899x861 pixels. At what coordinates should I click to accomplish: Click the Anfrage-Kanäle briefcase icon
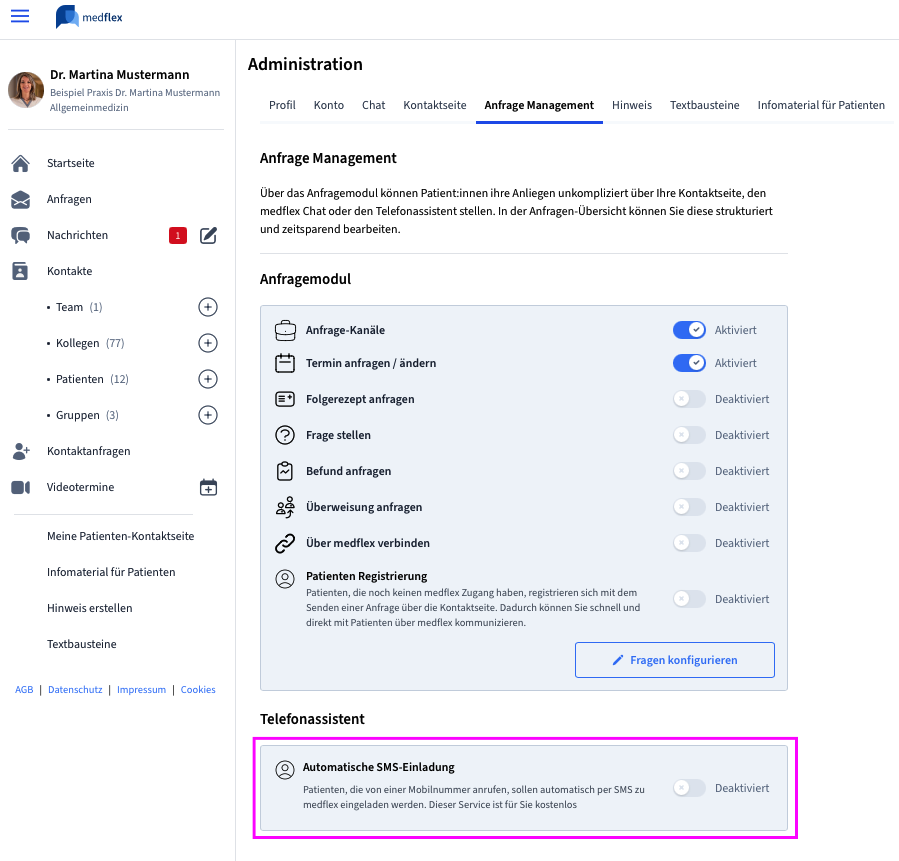coord(285,330)
